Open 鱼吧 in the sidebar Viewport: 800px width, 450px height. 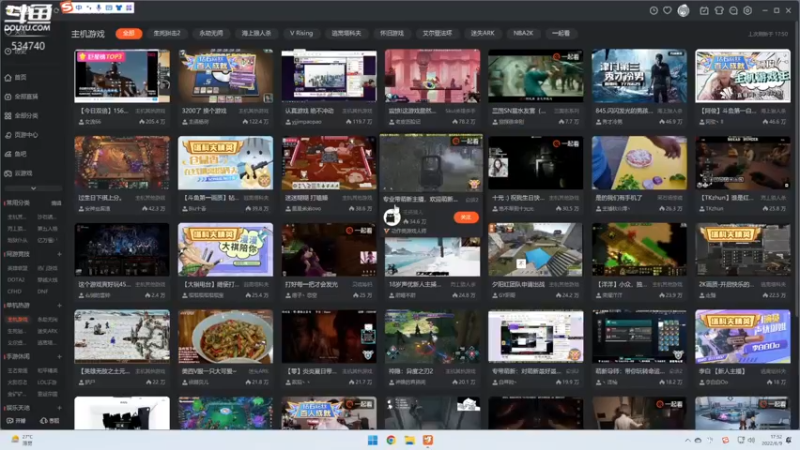[15, 154]
